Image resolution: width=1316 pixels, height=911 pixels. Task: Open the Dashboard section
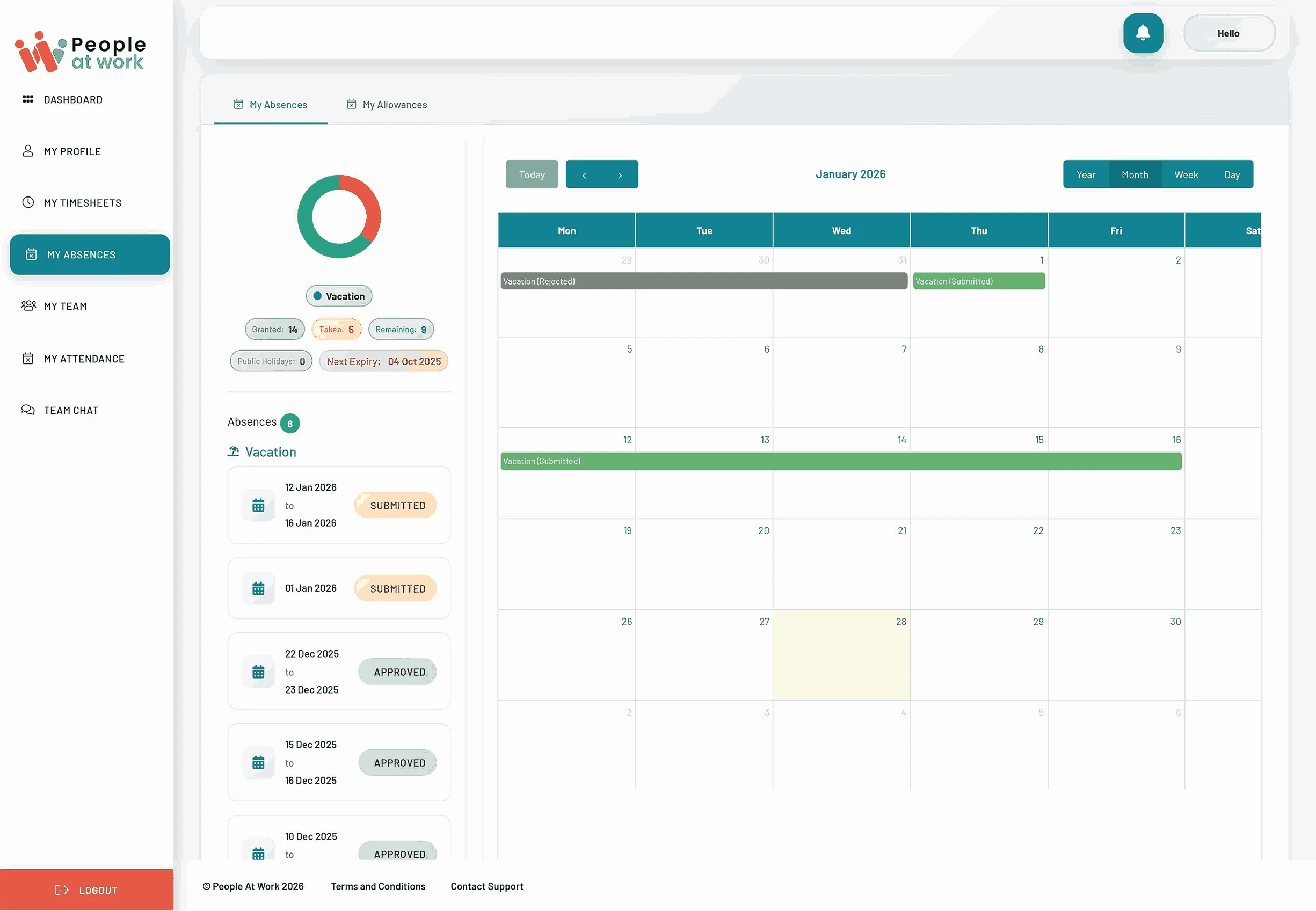pos(74,99)
